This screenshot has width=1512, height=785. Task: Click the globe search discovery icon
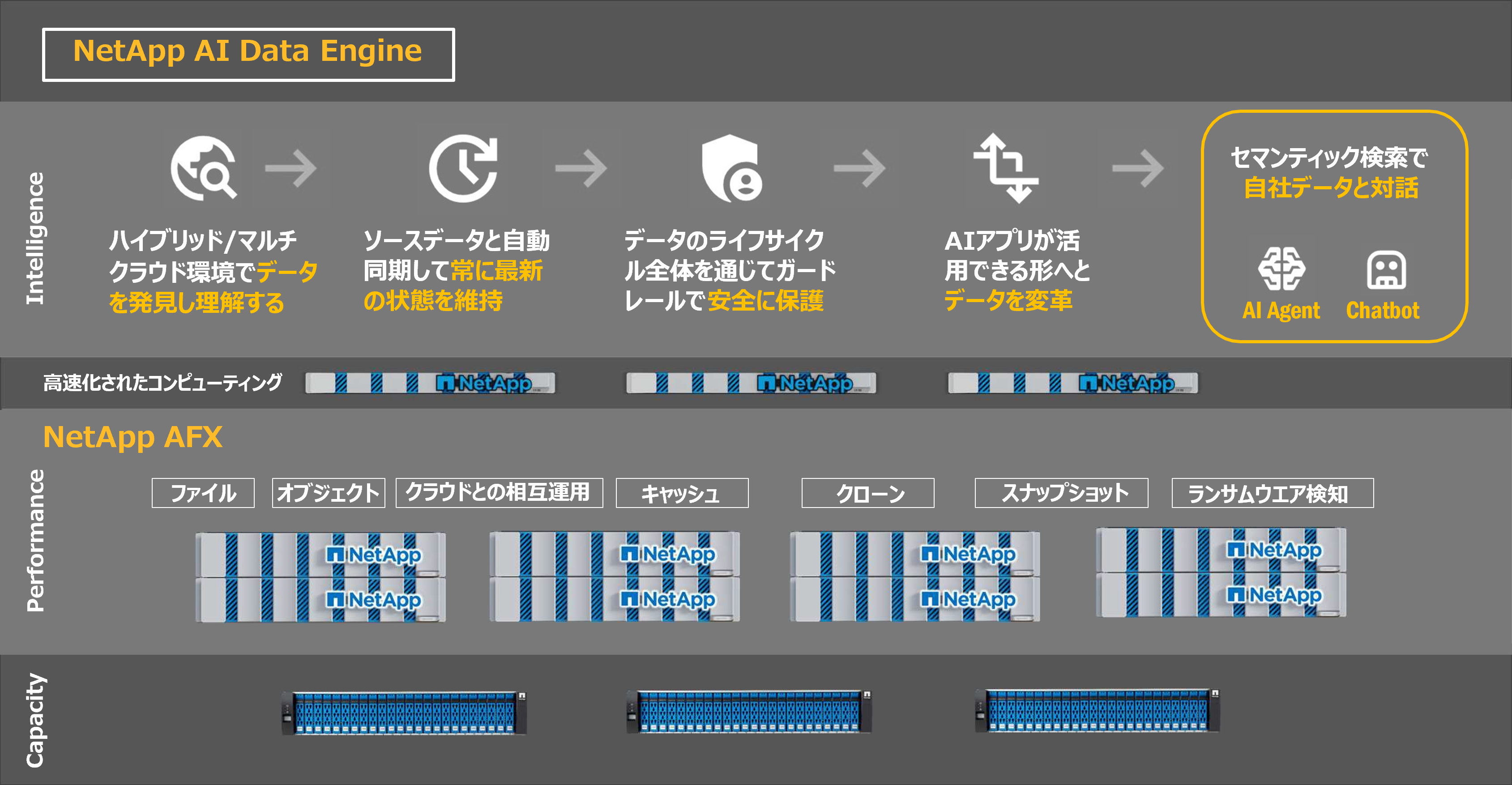tap(203, 168)
